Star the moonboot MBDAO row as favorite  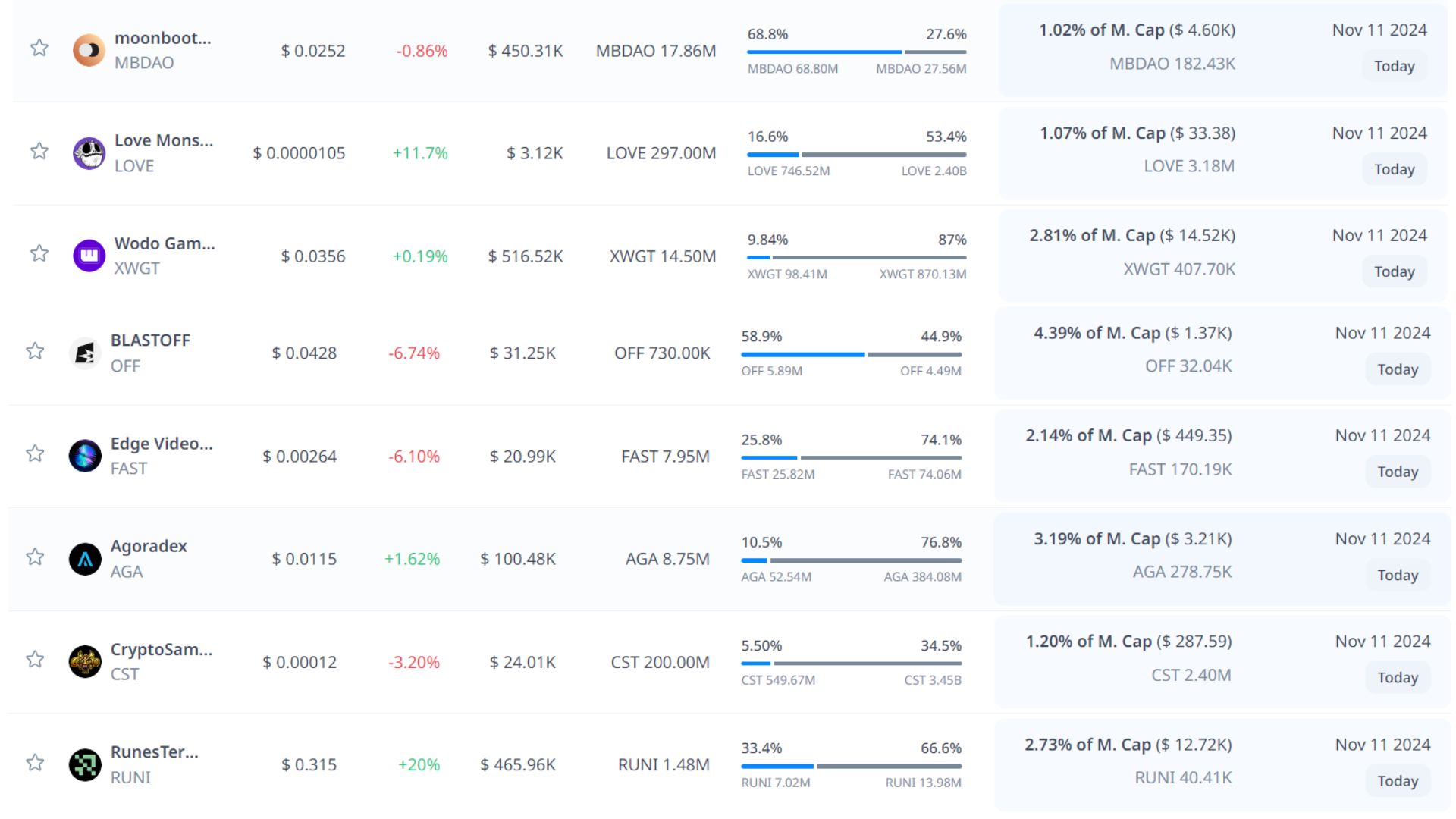coord(39,49)
